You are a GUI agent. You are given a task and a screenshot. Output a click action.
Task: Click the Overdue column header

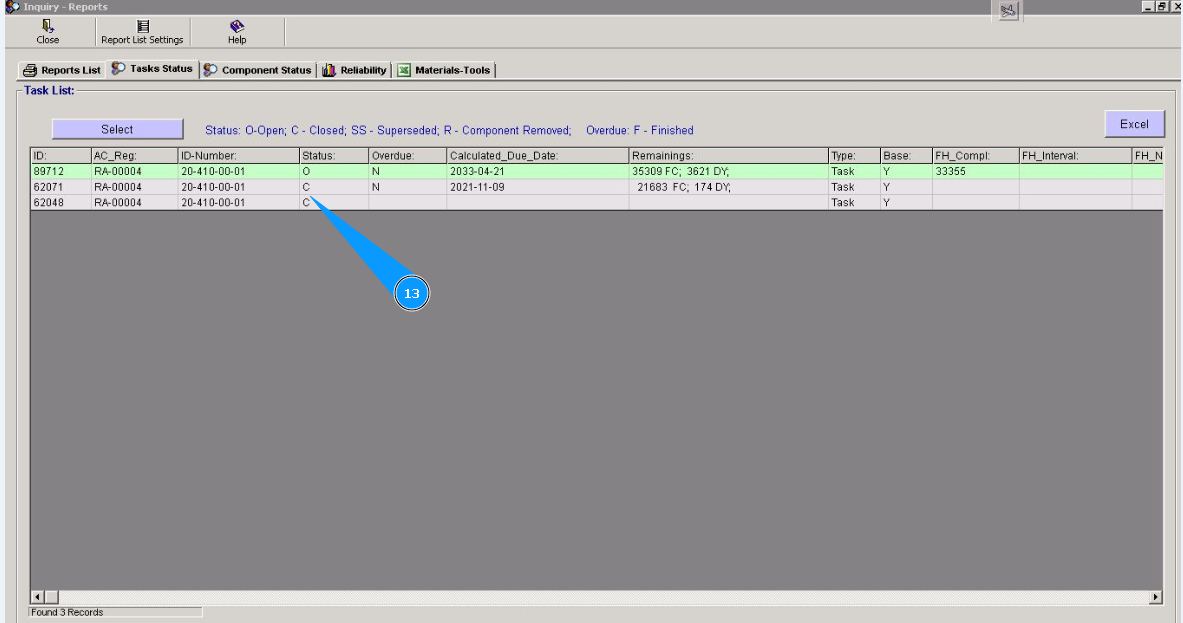(407, 155)
